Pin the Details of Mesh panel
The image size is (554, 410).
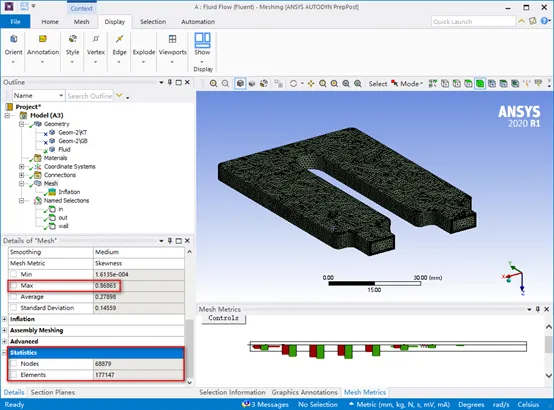[170, 241]
